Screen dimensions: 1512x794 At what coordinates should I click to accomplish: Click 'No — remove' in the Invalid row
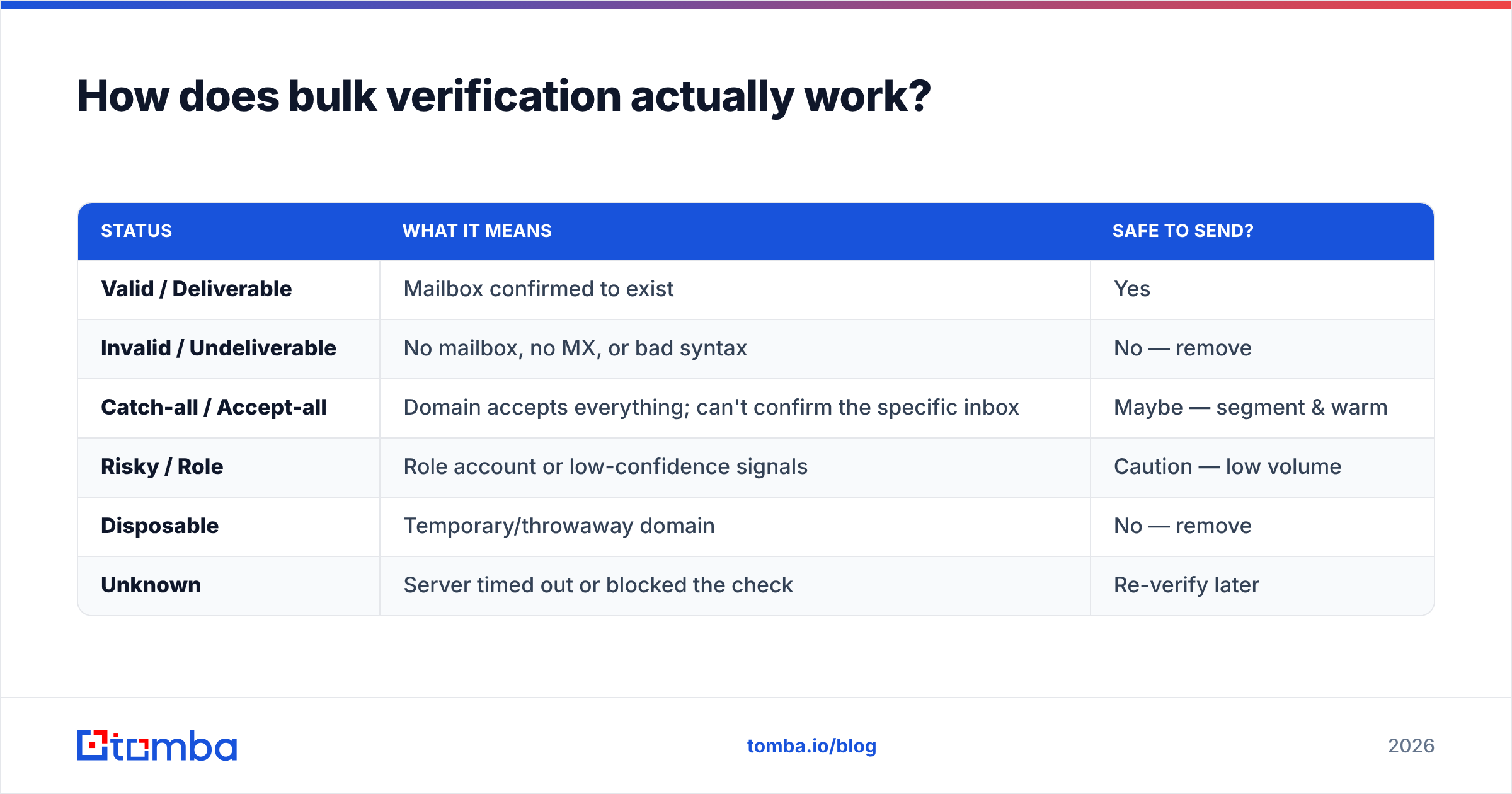(x=1262, y=348)
